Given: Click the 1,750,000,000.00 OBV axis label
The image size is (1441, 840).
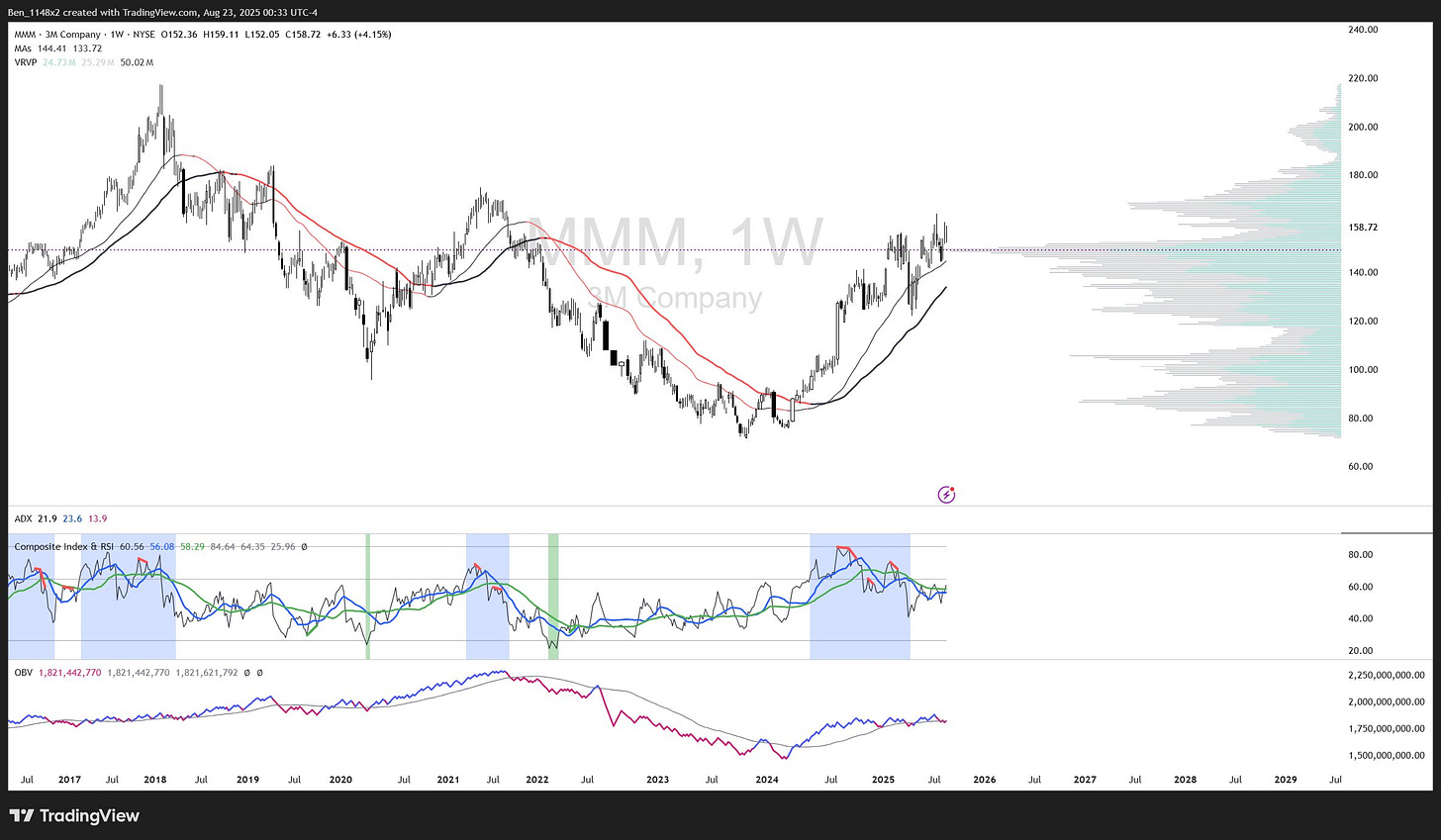Looking at the screenshot, I should pyautogui.click(x=1387, y=728).
